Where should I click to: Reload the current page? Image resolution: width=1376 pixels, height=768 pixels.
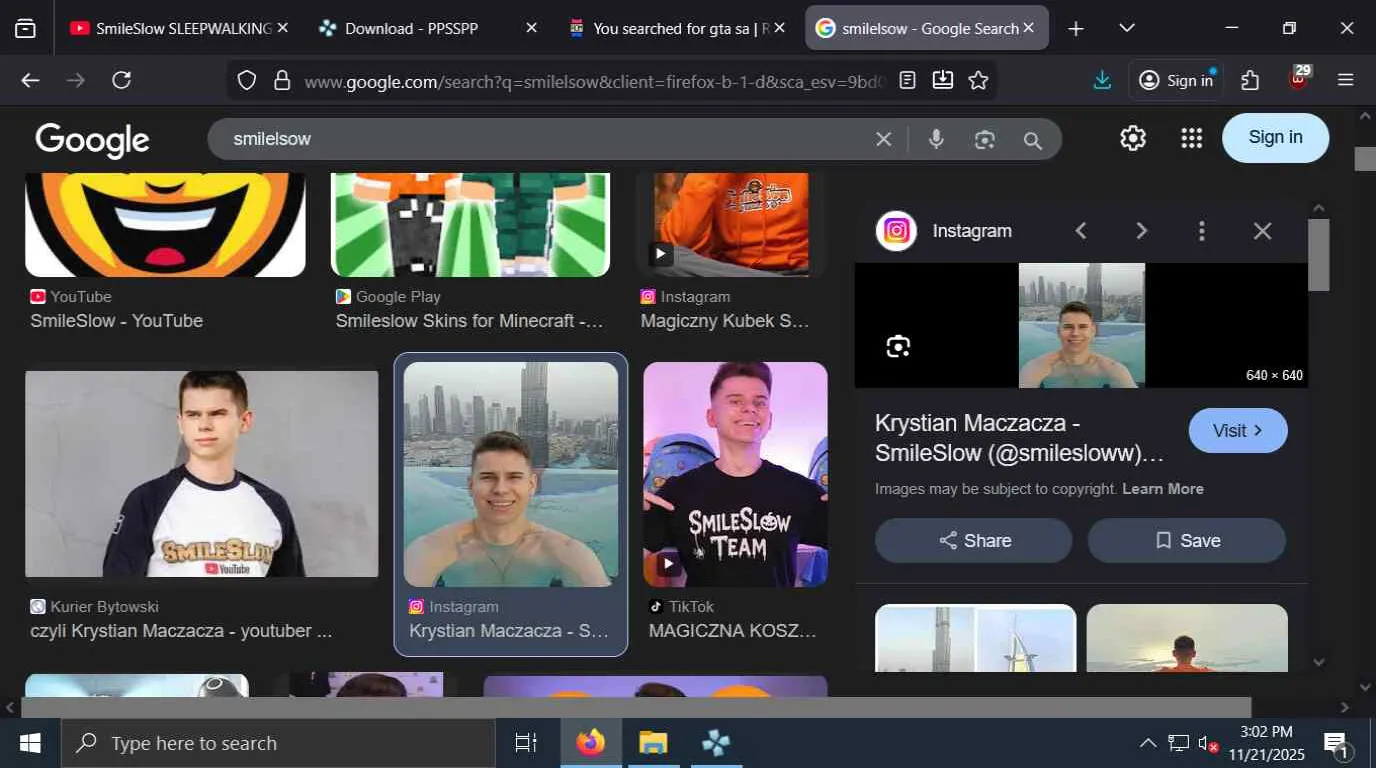pyautogui.click(x=122, y=80)
